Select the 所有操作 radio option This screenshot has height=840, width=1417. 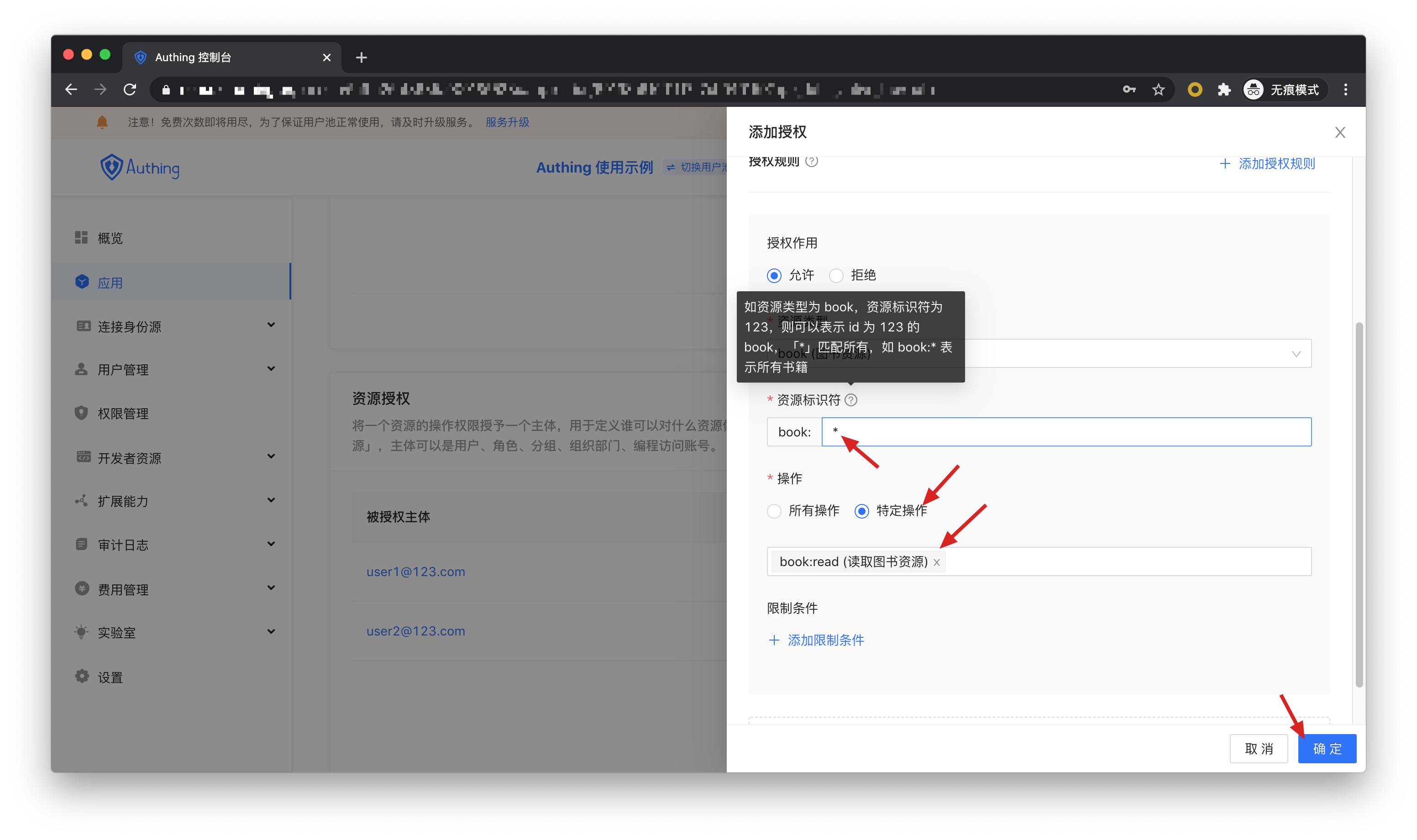[x=774, y=511]
